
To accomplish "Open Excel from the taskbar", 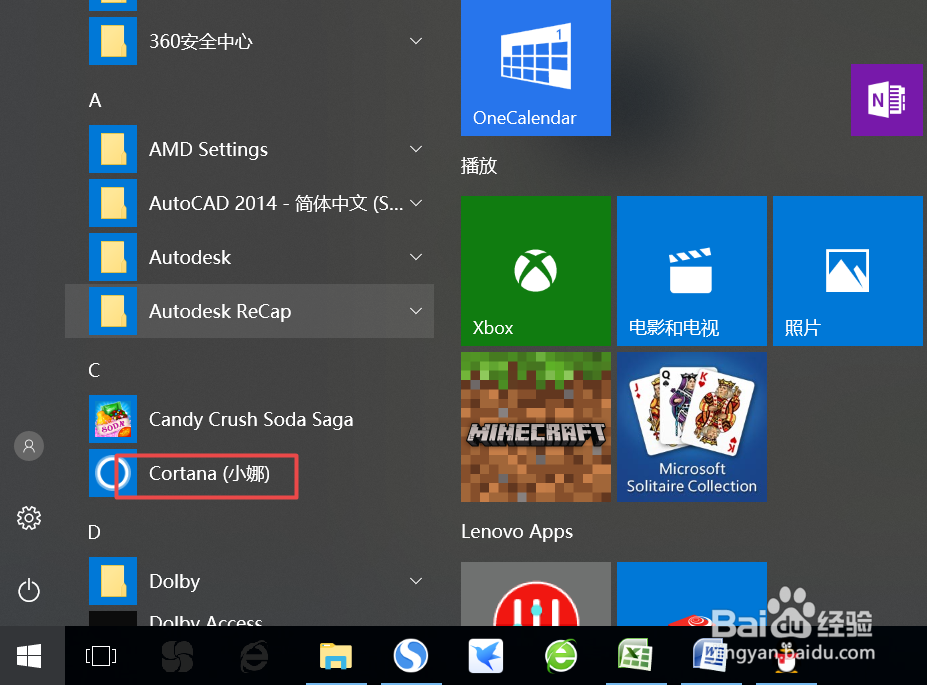I will [635, 656].
